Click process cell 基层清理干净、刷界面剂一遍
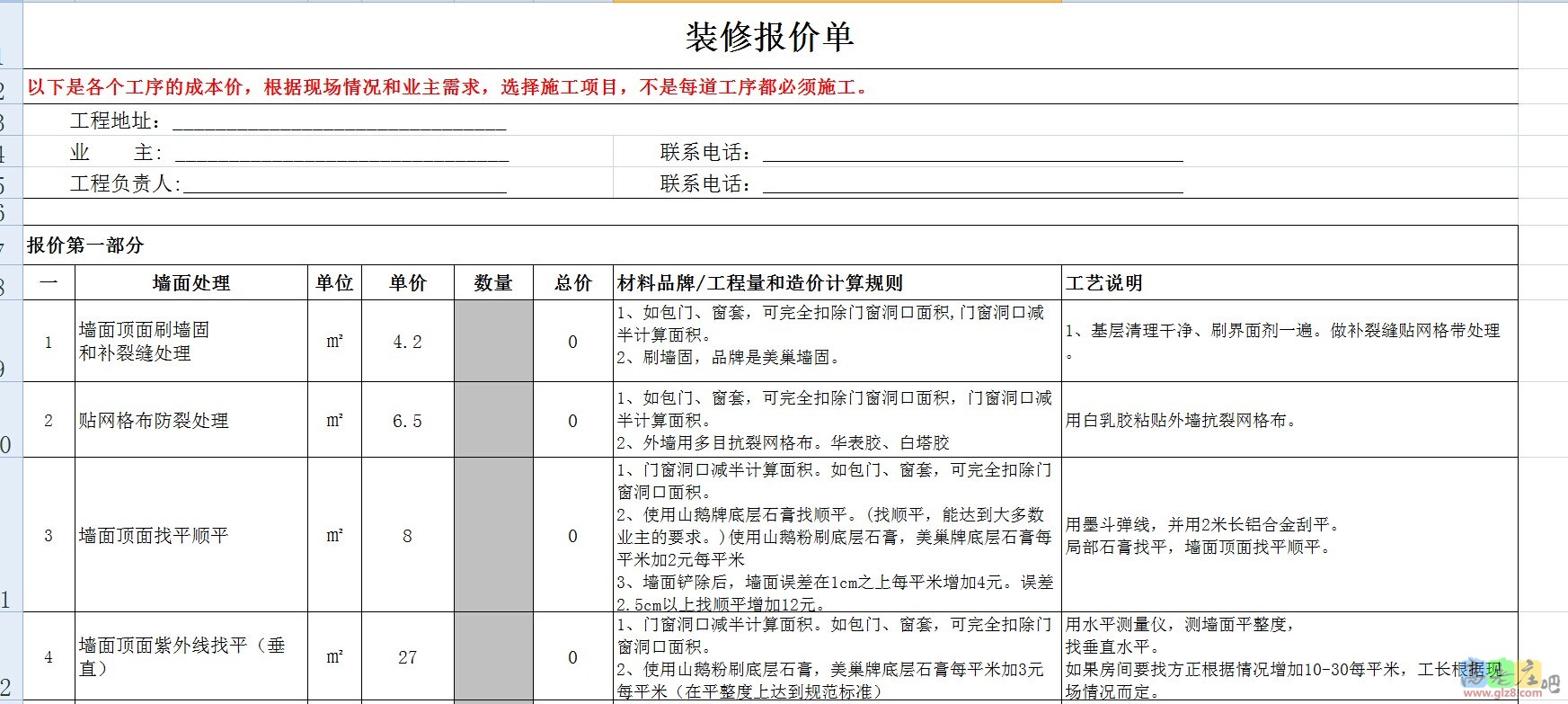Viewport: 1568px width, 704px height. pyautogui.click(x=1289, y=341)
